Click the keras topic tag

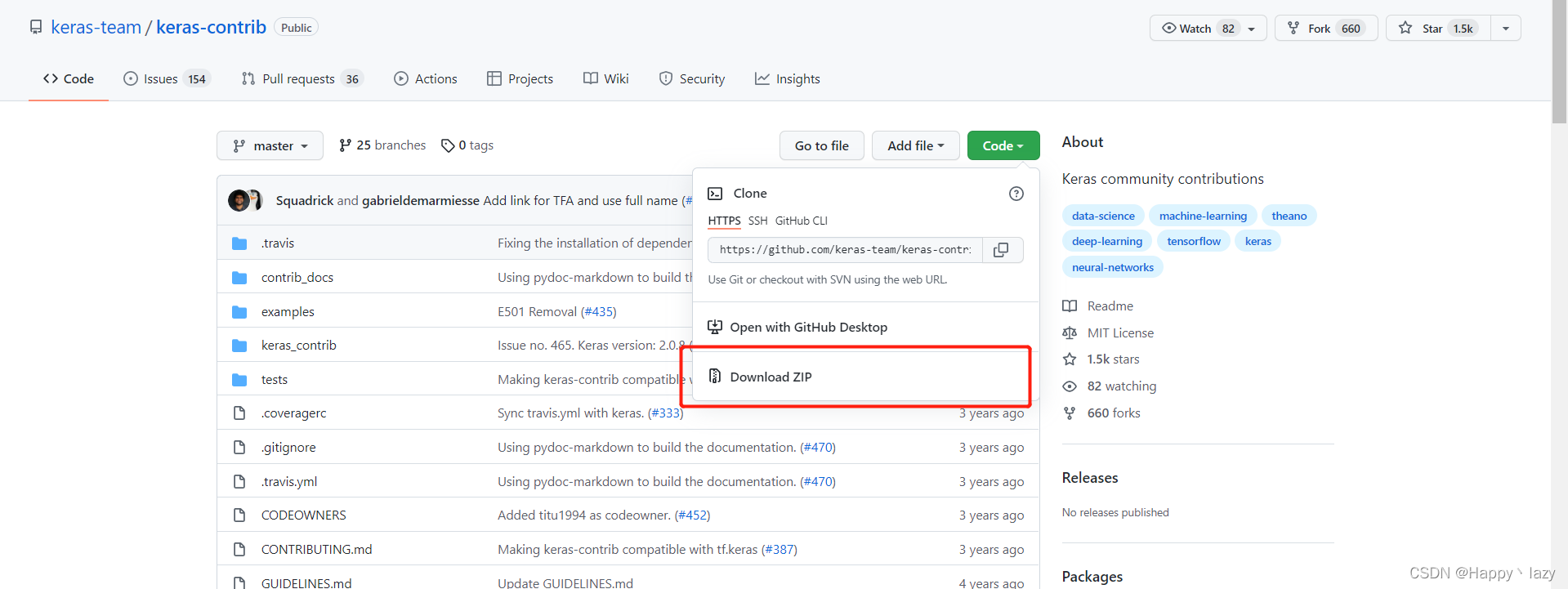[x=1258, y=242]
